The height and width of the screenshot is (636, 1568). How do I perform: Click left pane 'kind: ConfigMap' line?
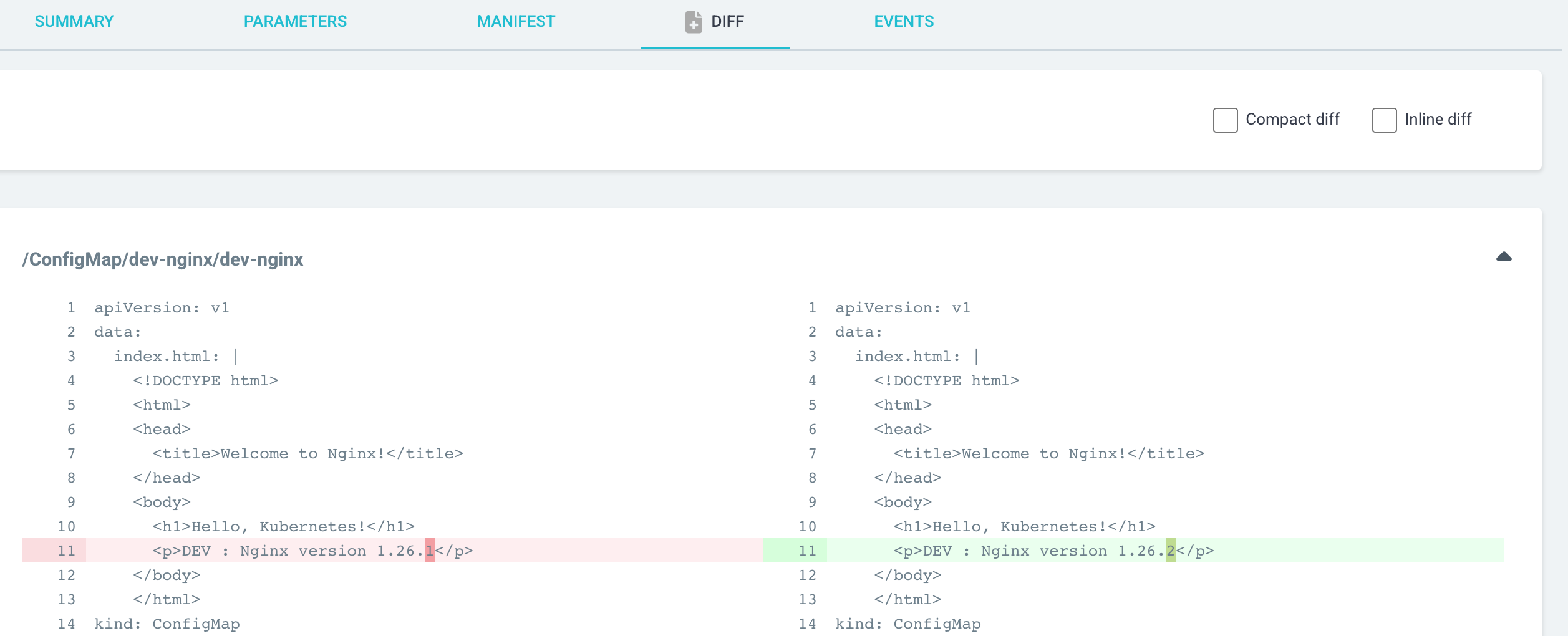coord(167,624)
